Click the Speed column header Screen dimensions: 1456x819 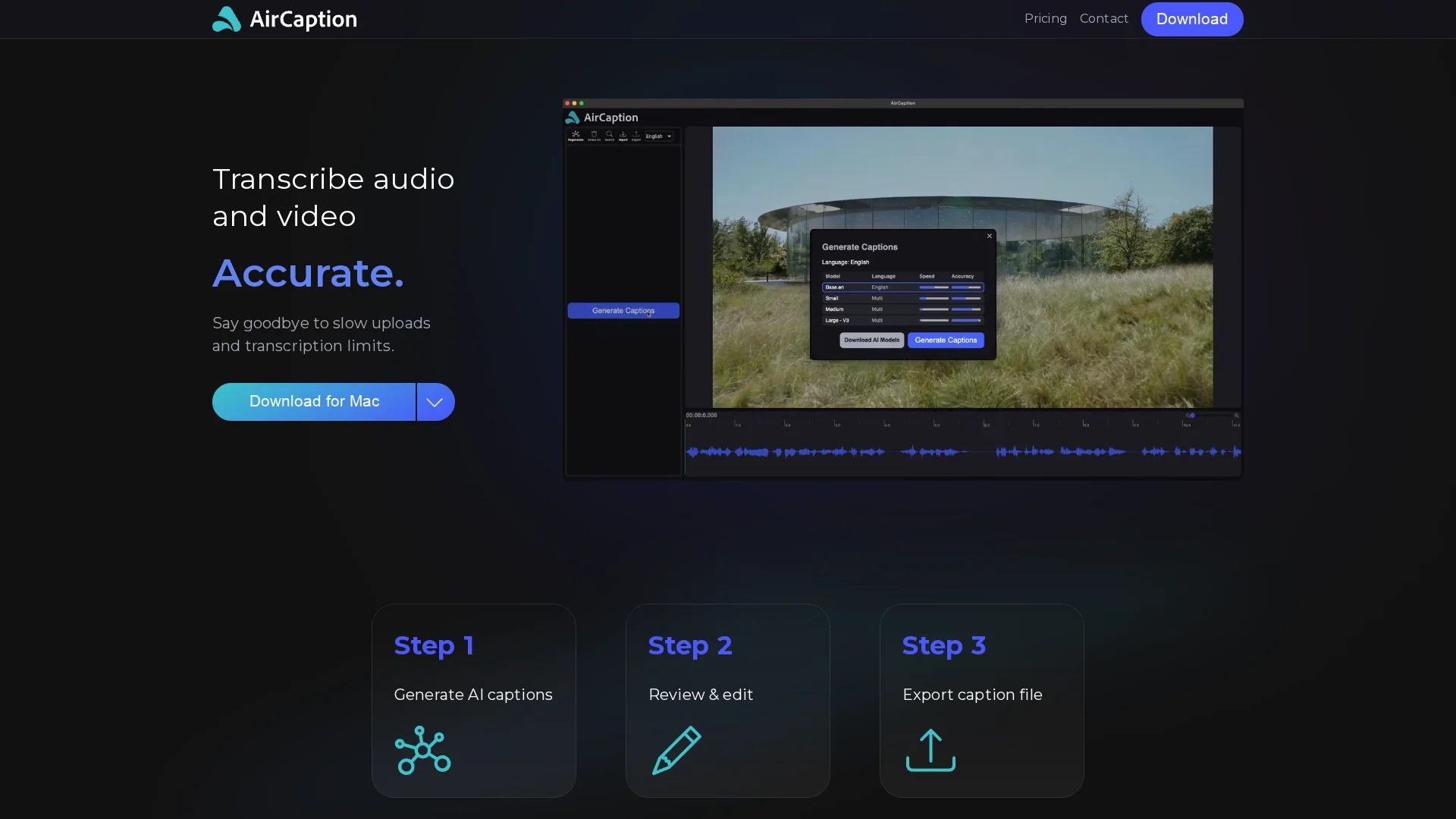click(x=927, y=276)
